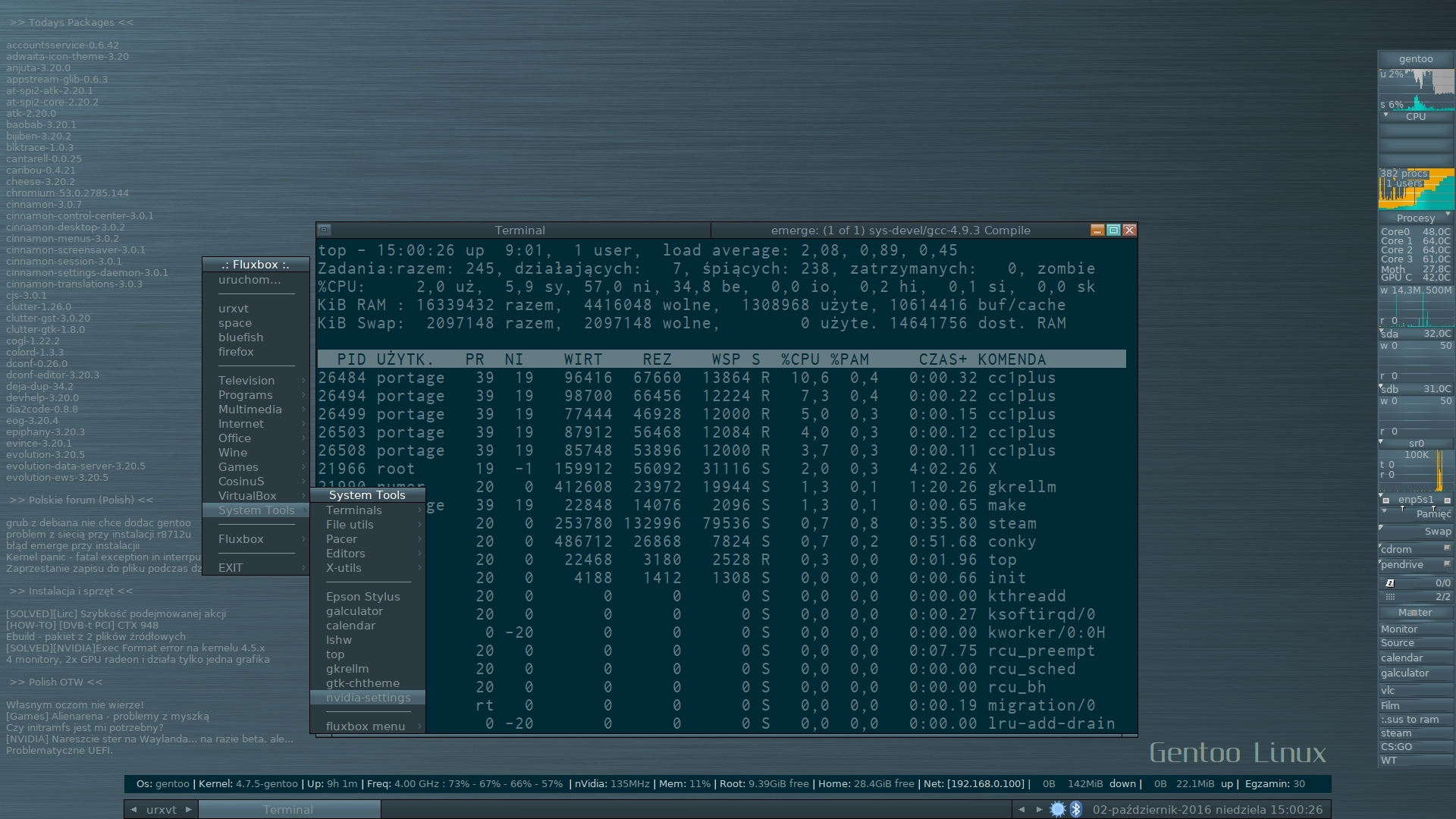The width and height of the screenshot is (1456, 819).
Task: Launch lshw from System Tools menu
Action: tap(368, 640)
